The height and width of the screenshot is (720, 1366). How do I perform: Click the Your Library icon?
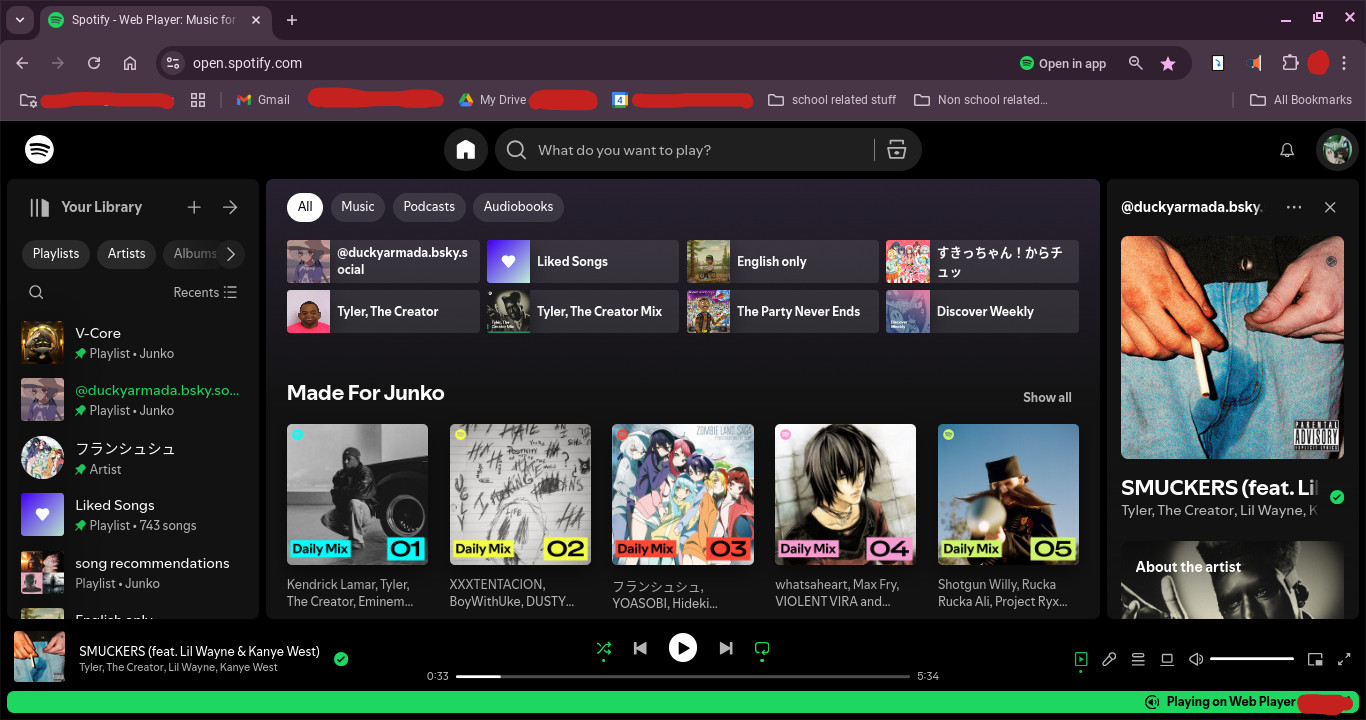coord(40,207)
